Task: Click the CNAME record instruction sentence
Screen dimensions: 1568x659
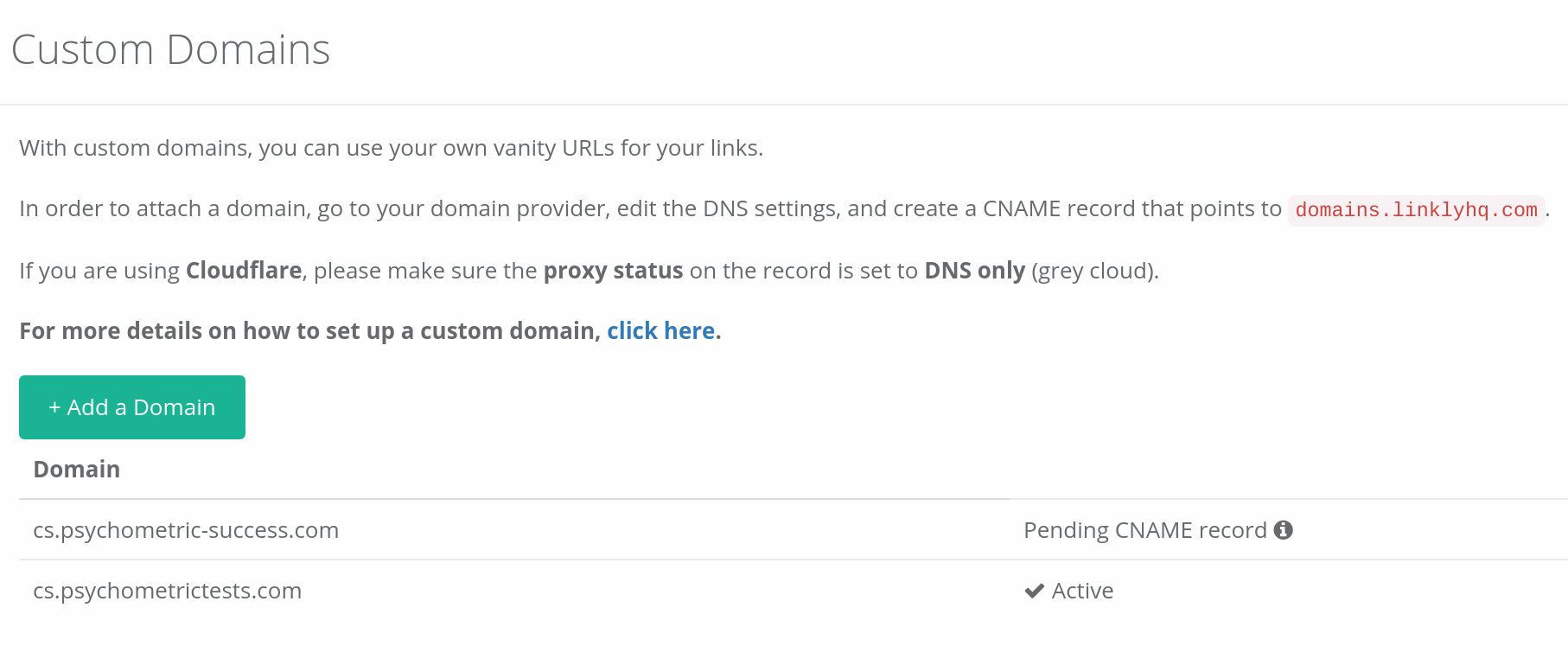Action: [784, 209]
